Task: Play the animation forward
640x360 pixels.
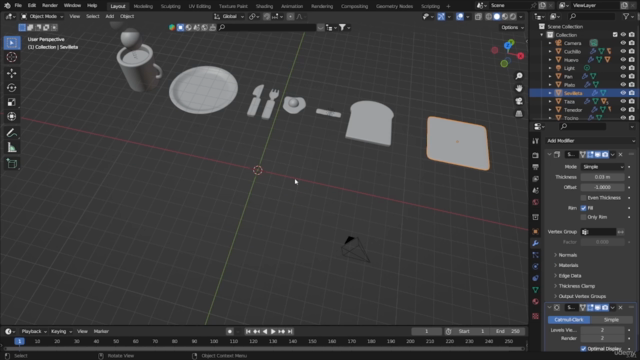Action: [x=273, y=331]
